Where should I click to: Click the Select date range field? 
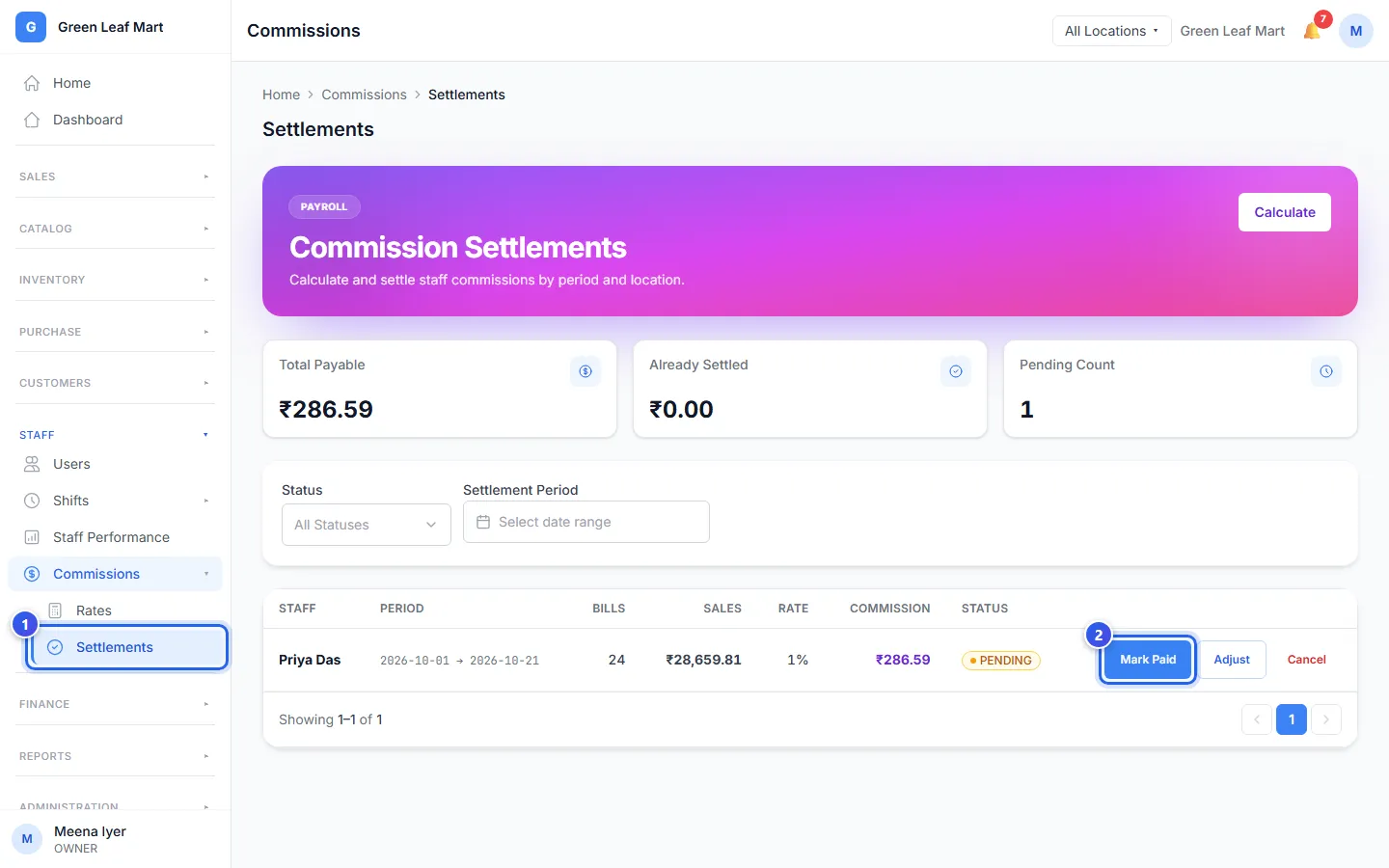586,522
